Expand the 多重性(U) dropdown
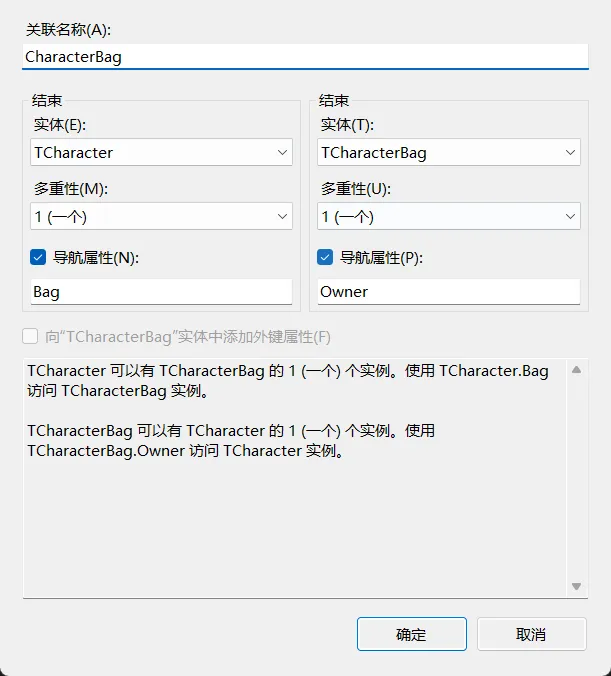This screenshot has width=611, height=676. pyautogui.click(x=448, y=216)
